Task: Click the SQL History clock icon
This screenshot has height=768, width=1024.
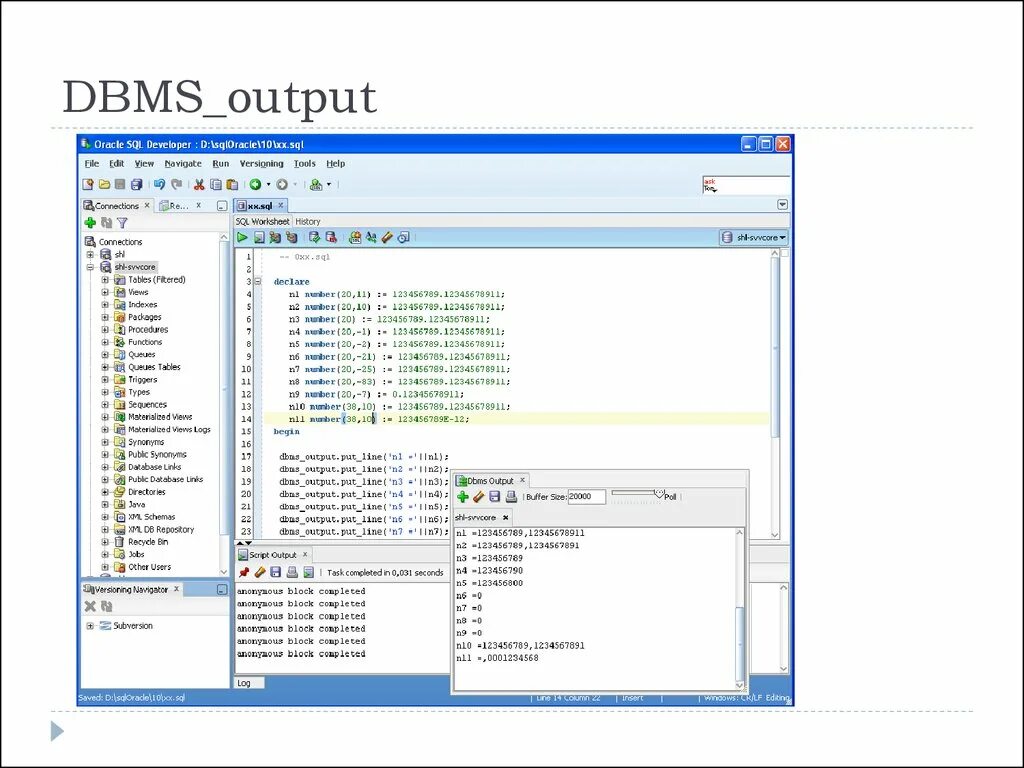Action: click(404, 238)
